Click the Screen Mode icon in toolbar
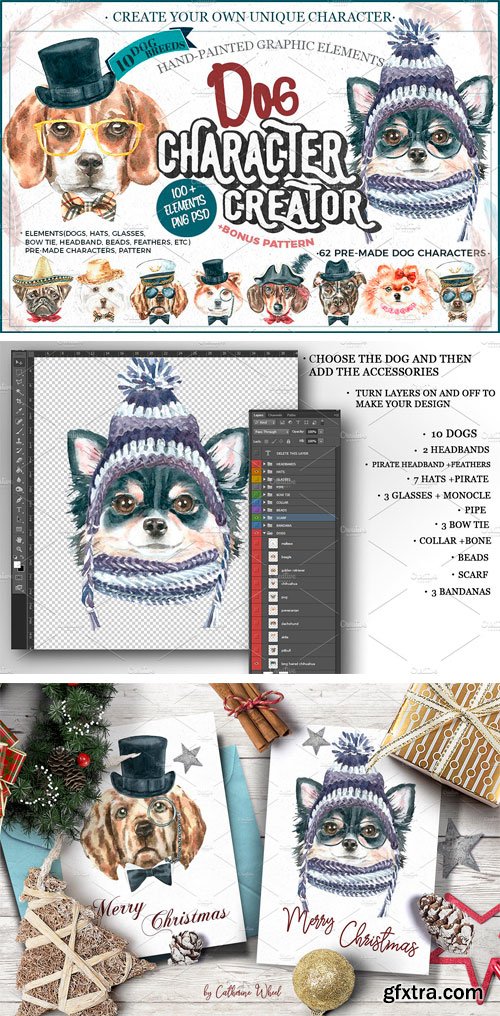 [19, 588]
